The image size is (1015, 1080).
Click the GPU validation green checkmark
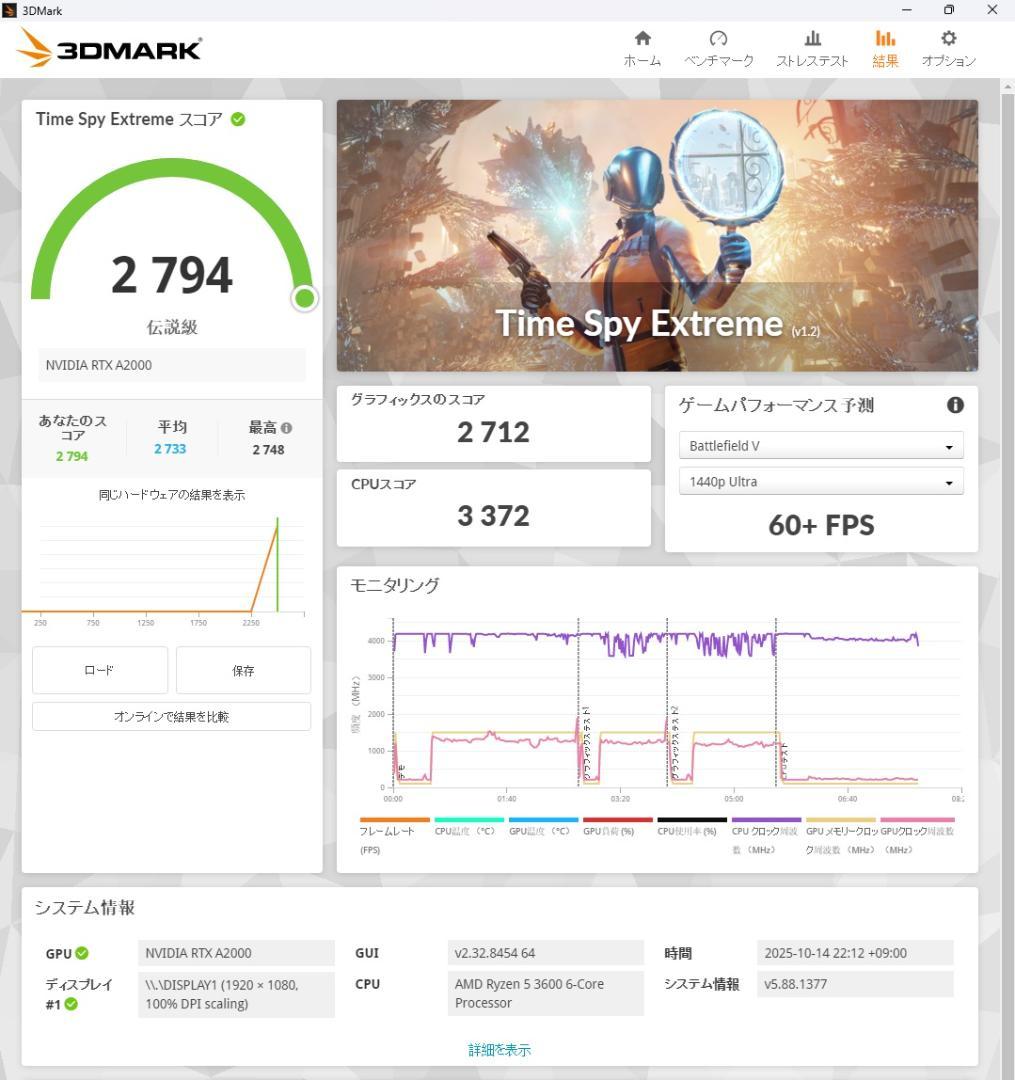[81, 954]
